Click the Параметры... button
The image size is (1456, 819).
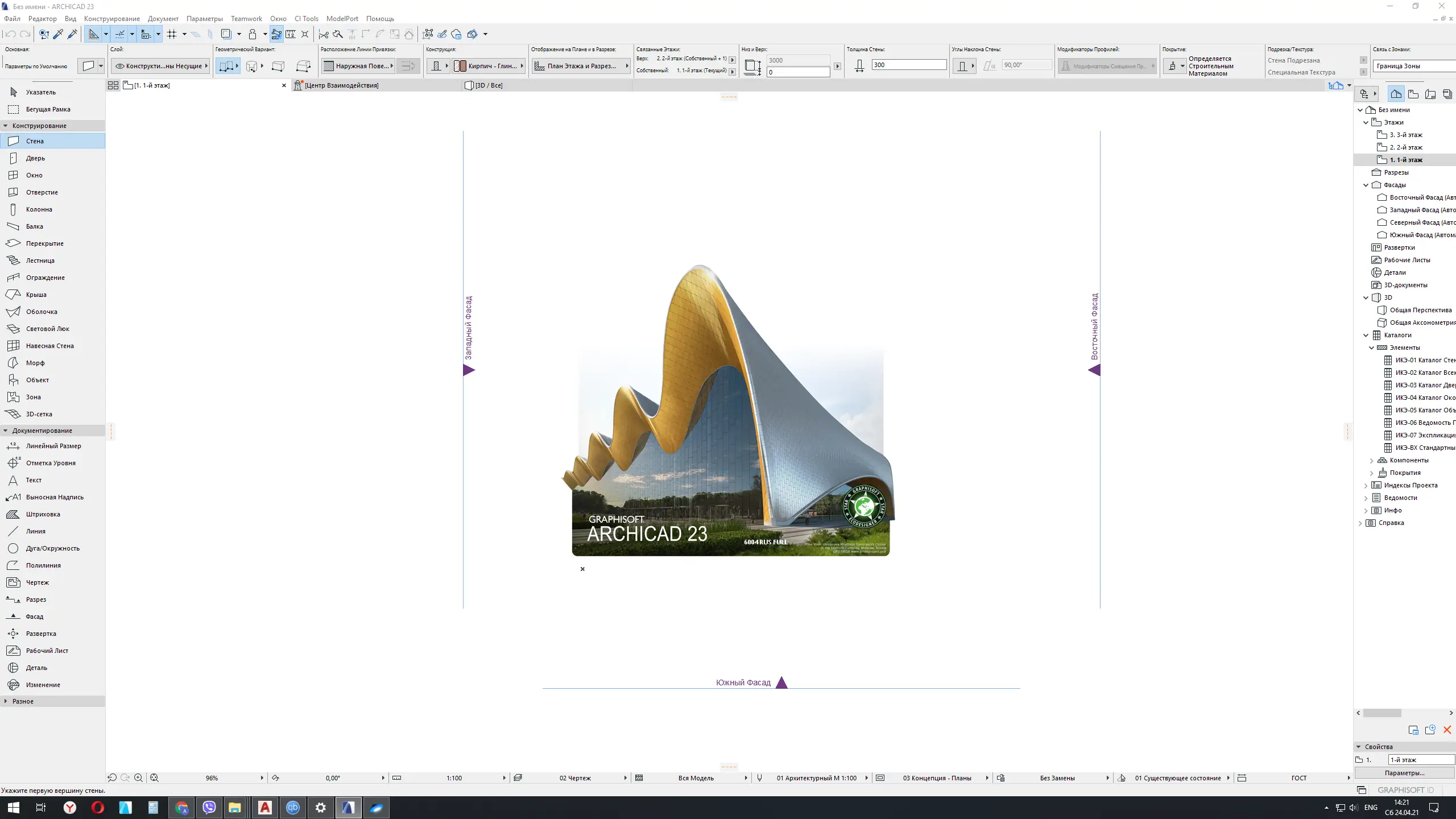point(1404,773)
